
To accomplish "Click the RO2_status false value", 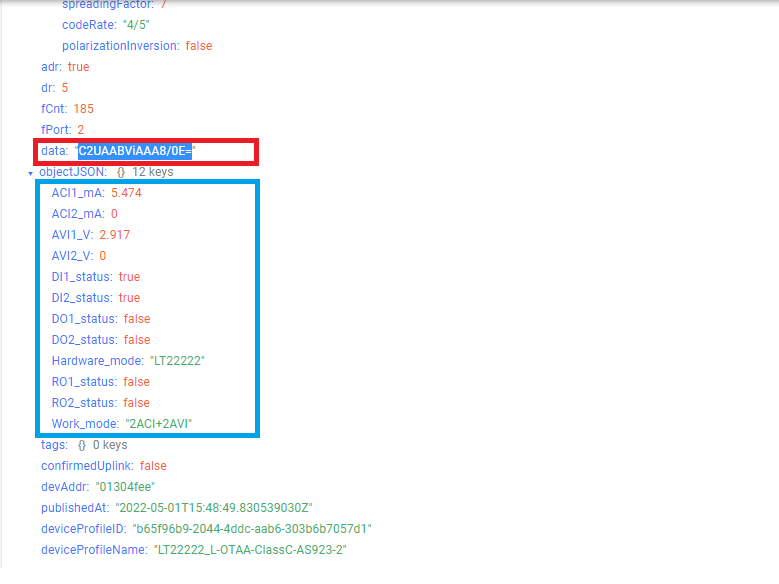I will pyautogui.click(x=136, y=403).
